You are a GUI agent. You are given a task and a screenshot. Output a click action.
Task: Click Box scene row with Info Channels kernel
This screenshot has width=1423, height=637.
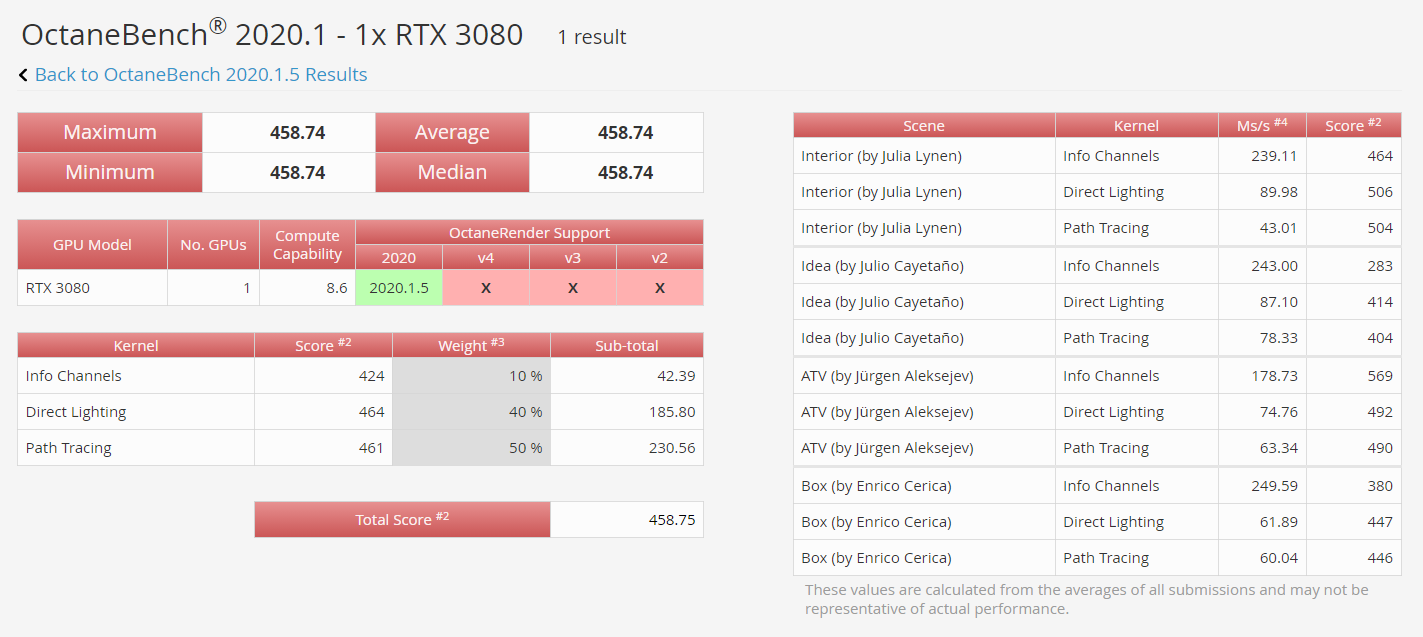[1097, 486]
